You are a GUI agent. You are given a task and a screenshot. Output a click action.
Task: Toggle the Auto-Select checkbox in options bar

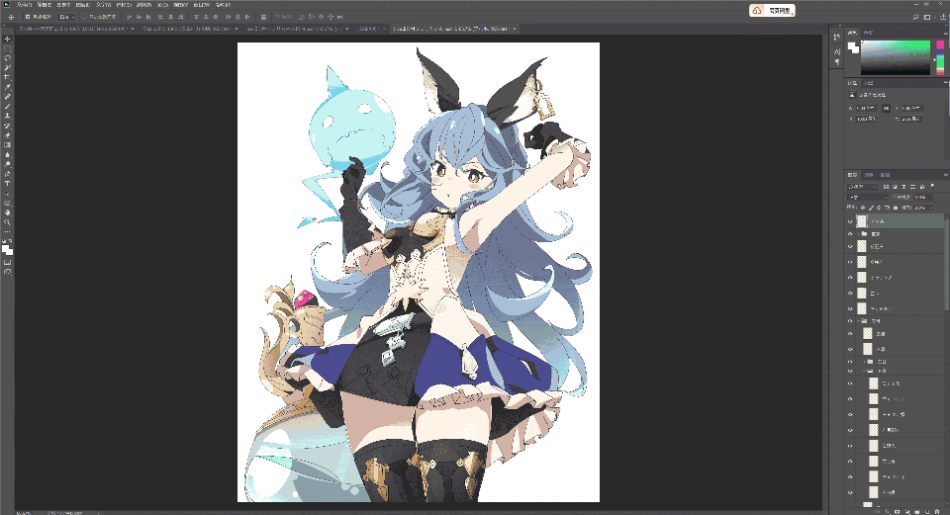[27, 17]
